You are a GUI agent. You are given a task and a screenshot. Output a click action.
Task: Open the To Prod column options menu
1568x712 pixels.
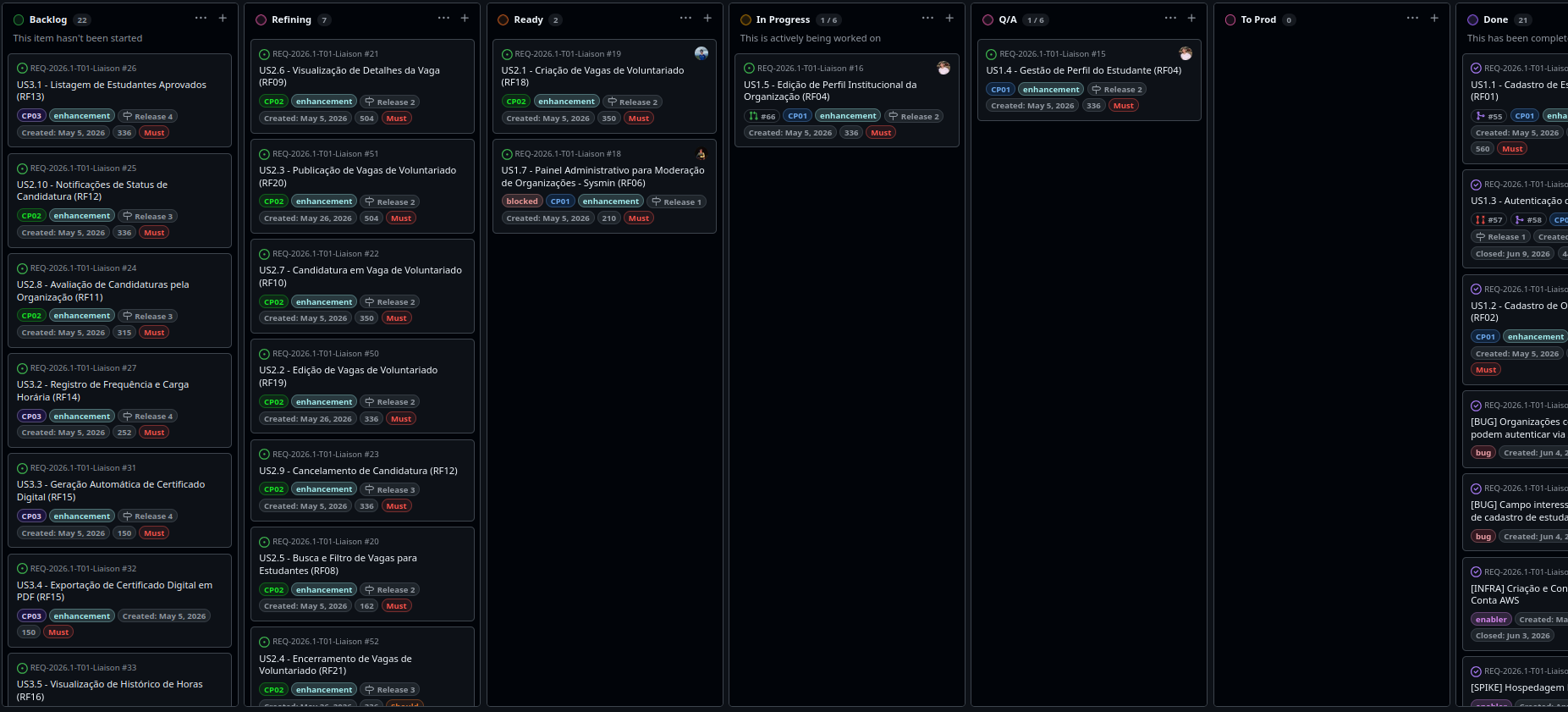1412,18
